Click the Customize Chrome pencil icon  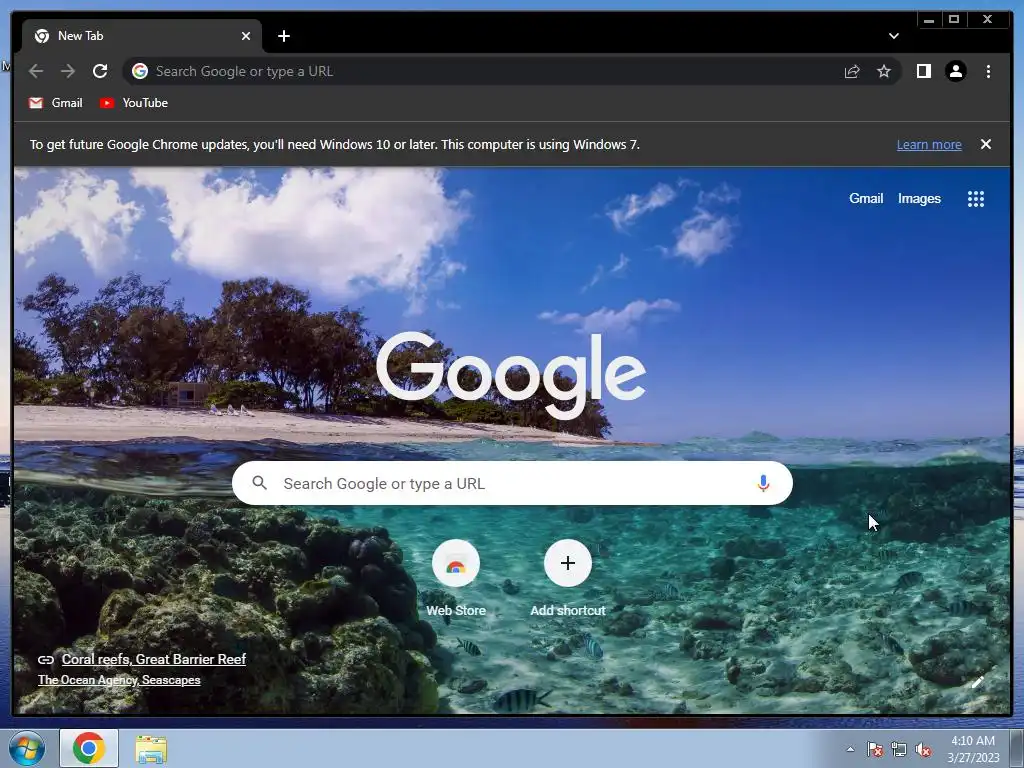978,682
